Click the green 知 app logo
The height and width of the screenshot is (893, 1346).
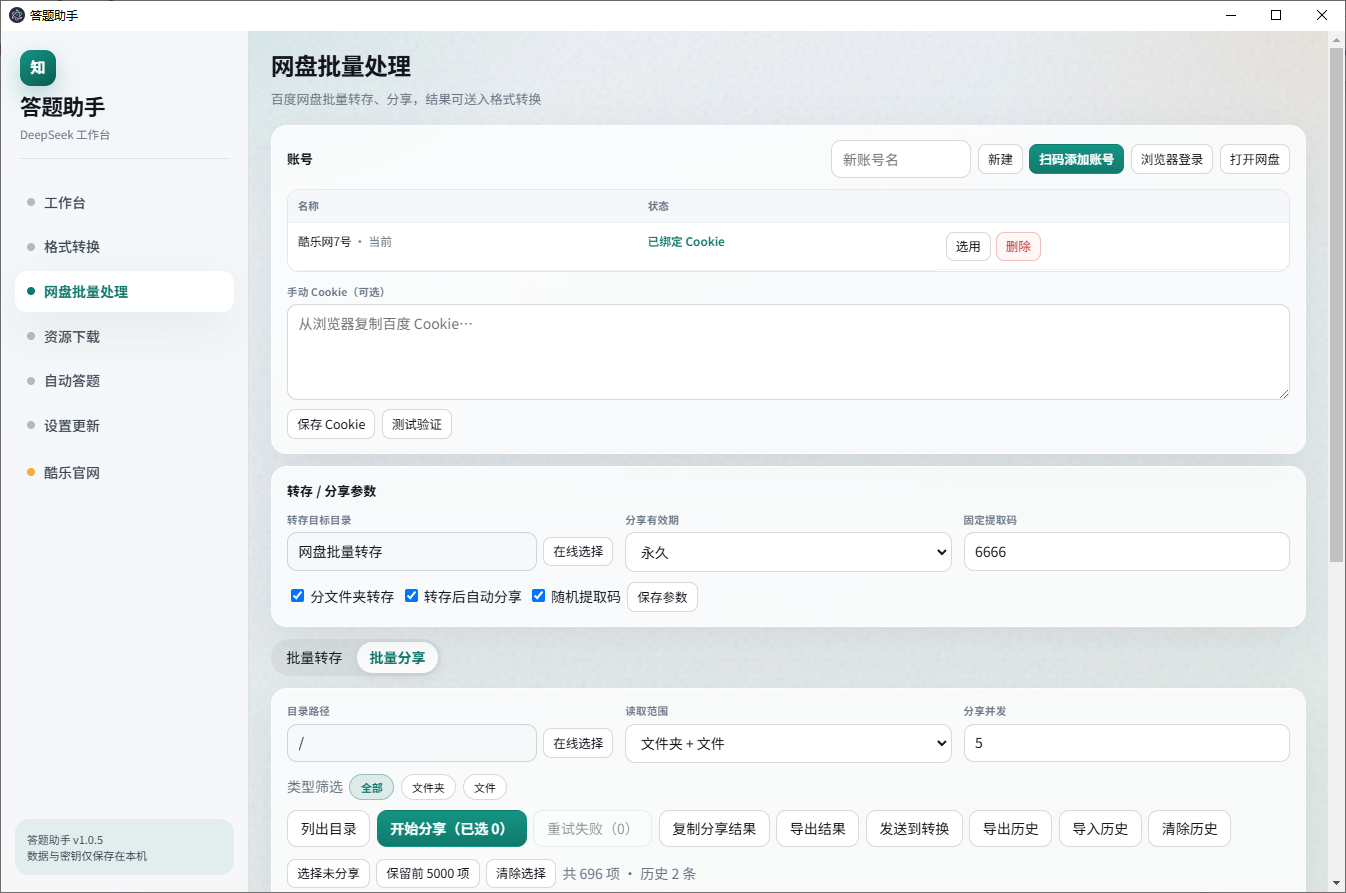[38, 68]
